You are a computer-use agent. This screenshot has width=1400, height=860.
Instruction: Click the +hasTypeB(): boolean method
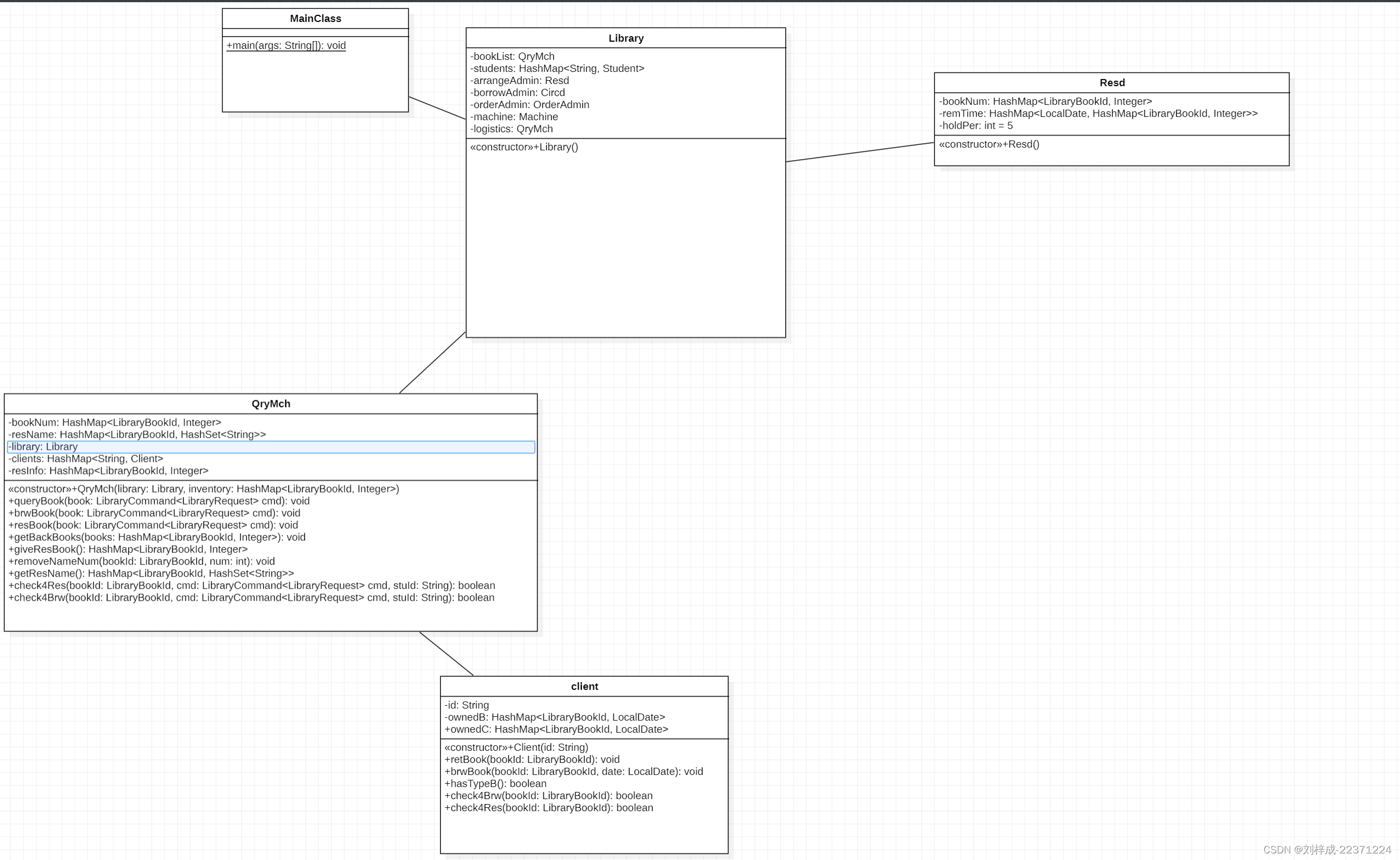(495, 784)
